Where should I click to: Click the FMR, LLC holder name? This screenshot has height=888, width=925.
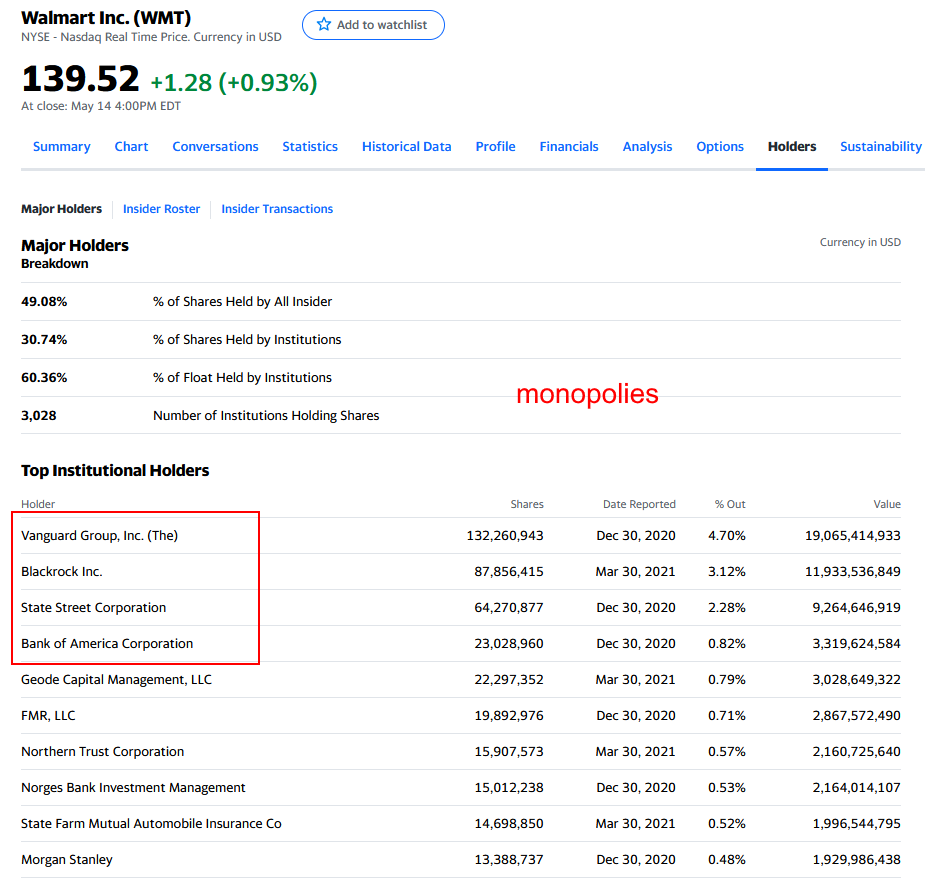point(48,716)
